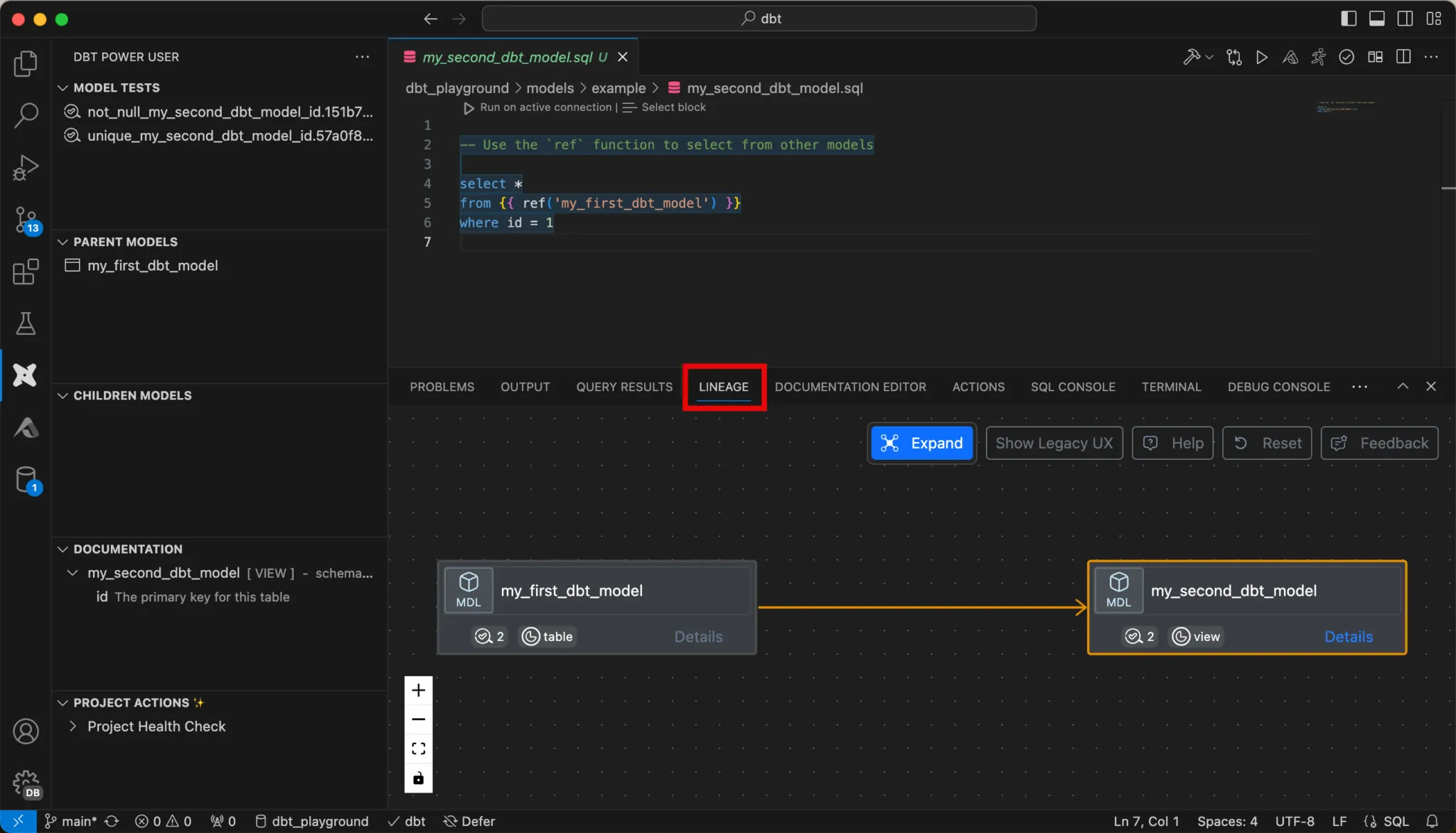Toggle primary sidebar layout button
The width and height of the screenshot is (1456, 833).
1348,18
